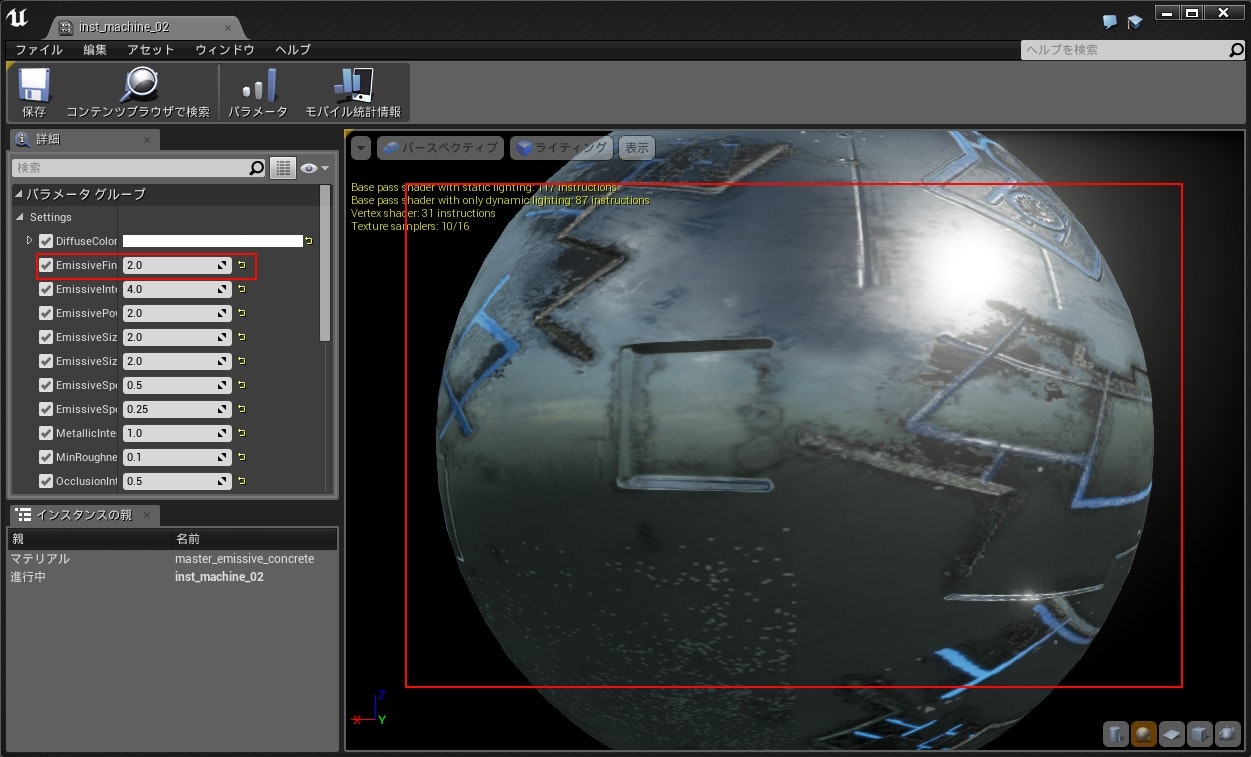Switch preview mesh to plane
The image size is (1251, 757).
tap(1171, 735)
